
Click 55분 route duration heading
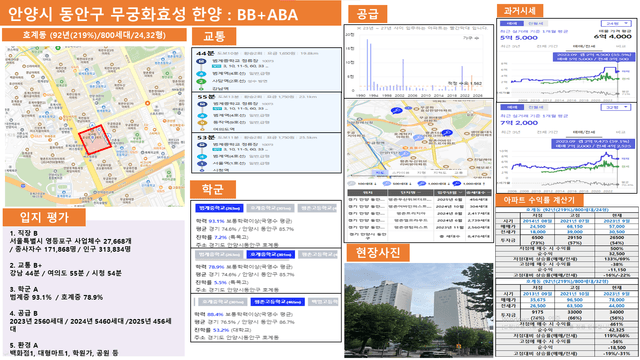206,97
